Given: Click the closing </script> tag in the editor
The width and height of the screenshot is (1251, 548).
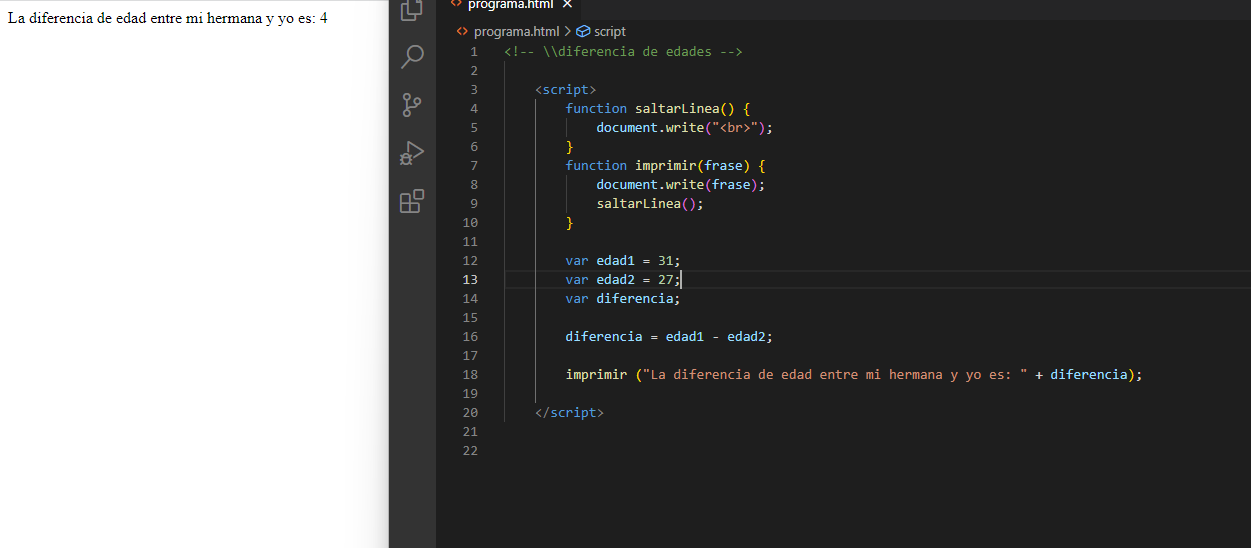Looking at the screenshot, I should pos(570,412).
